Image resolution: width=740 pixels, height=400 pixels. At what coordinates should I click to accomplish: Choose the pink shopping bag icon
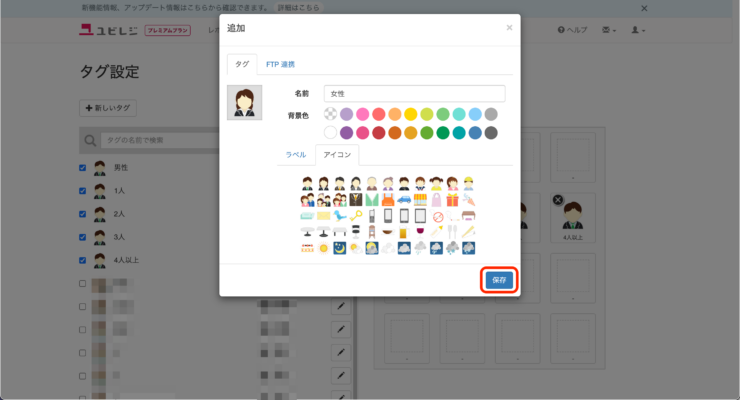[x=436, y=200]
